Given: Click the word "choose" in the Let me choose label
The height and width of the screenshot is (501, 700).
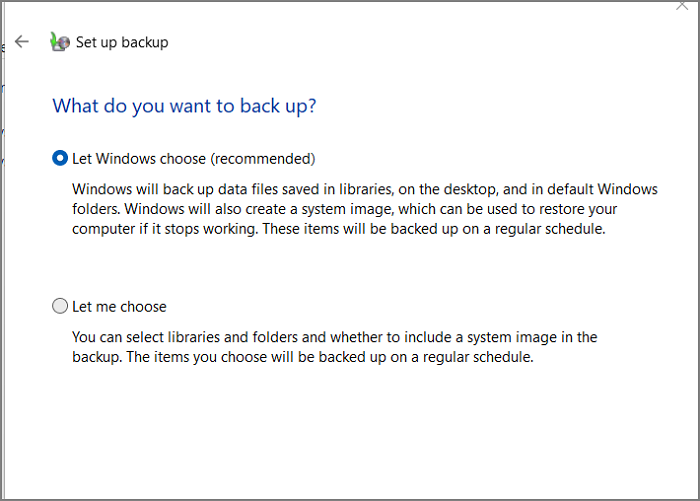Looking at the screenshot, I should point(144,306).
